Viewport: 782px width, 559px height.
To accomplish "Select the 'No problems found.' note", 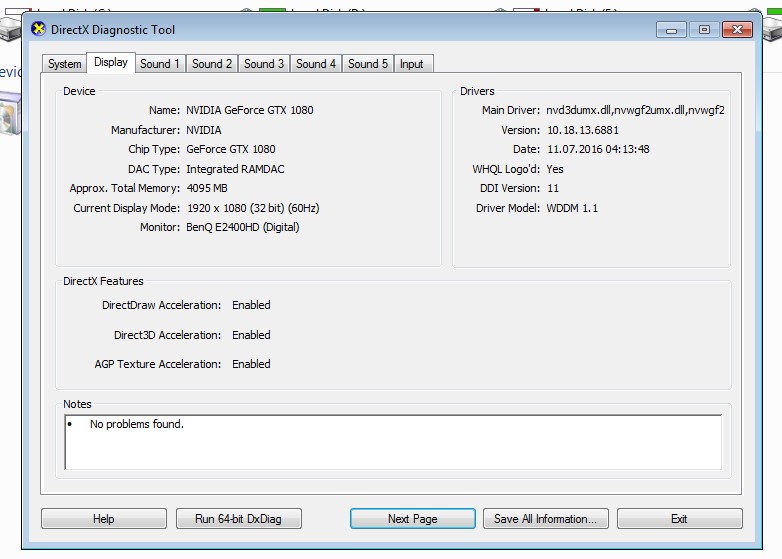I will click(x=137, y=424).
